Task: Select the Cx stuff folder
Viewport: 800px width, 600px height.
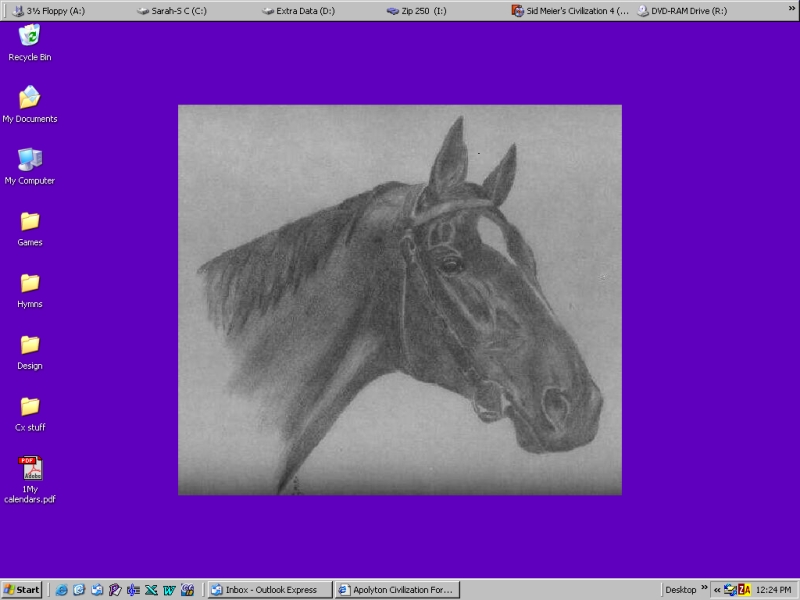Action: 30,407
